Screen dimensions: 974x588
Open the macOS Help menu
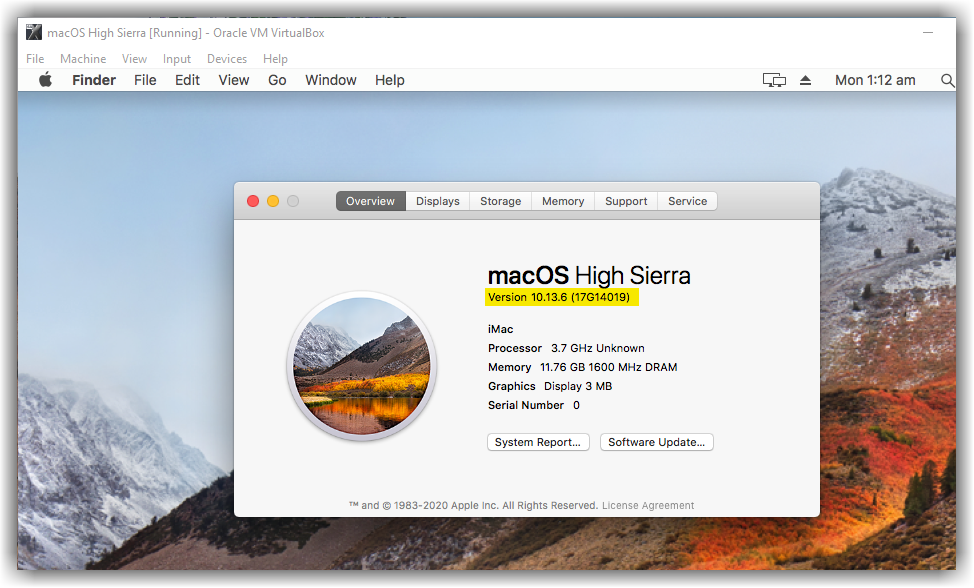(389, 80)
